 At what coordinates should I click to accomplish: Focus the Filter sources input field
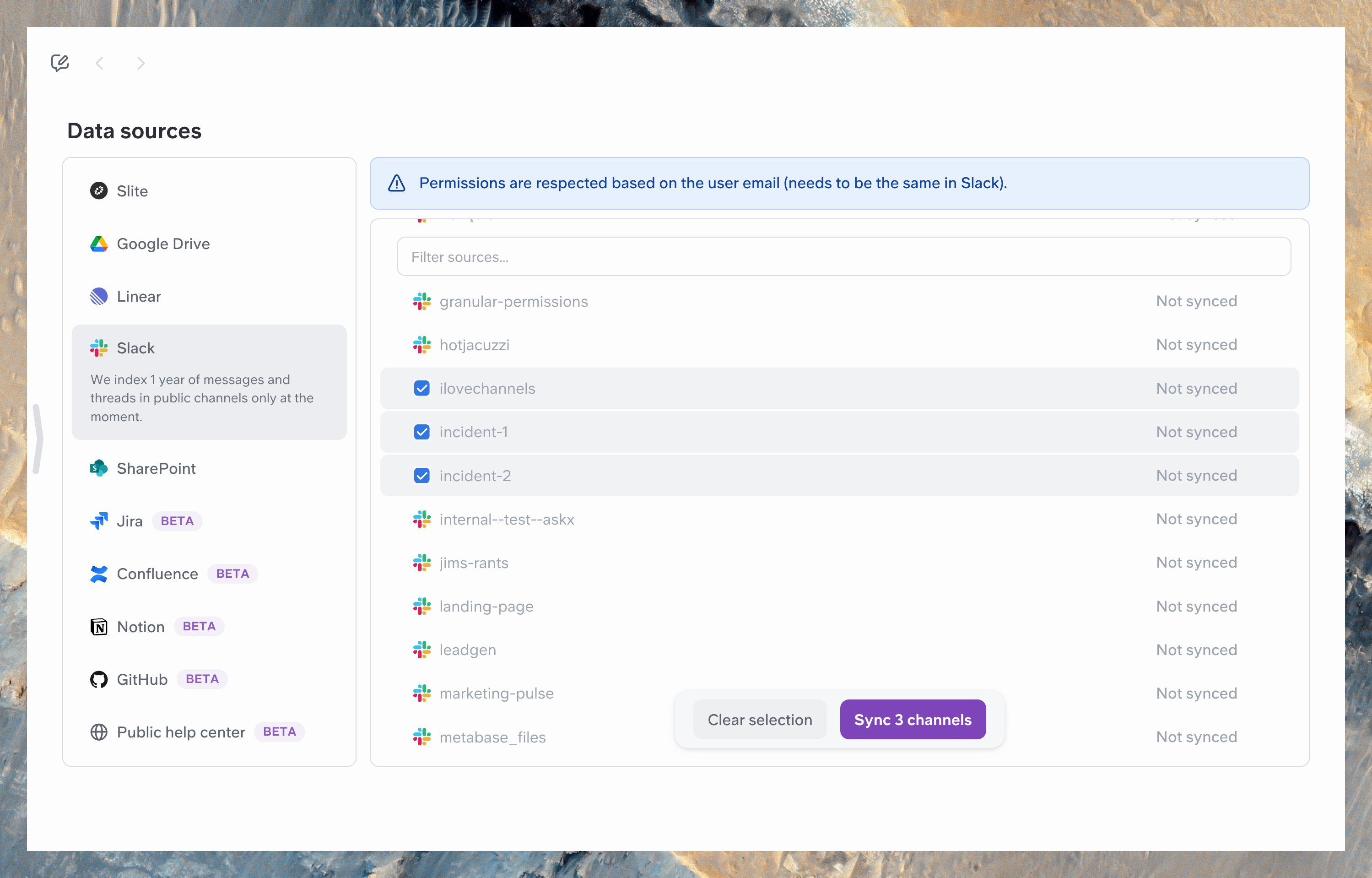coord(843,257)
